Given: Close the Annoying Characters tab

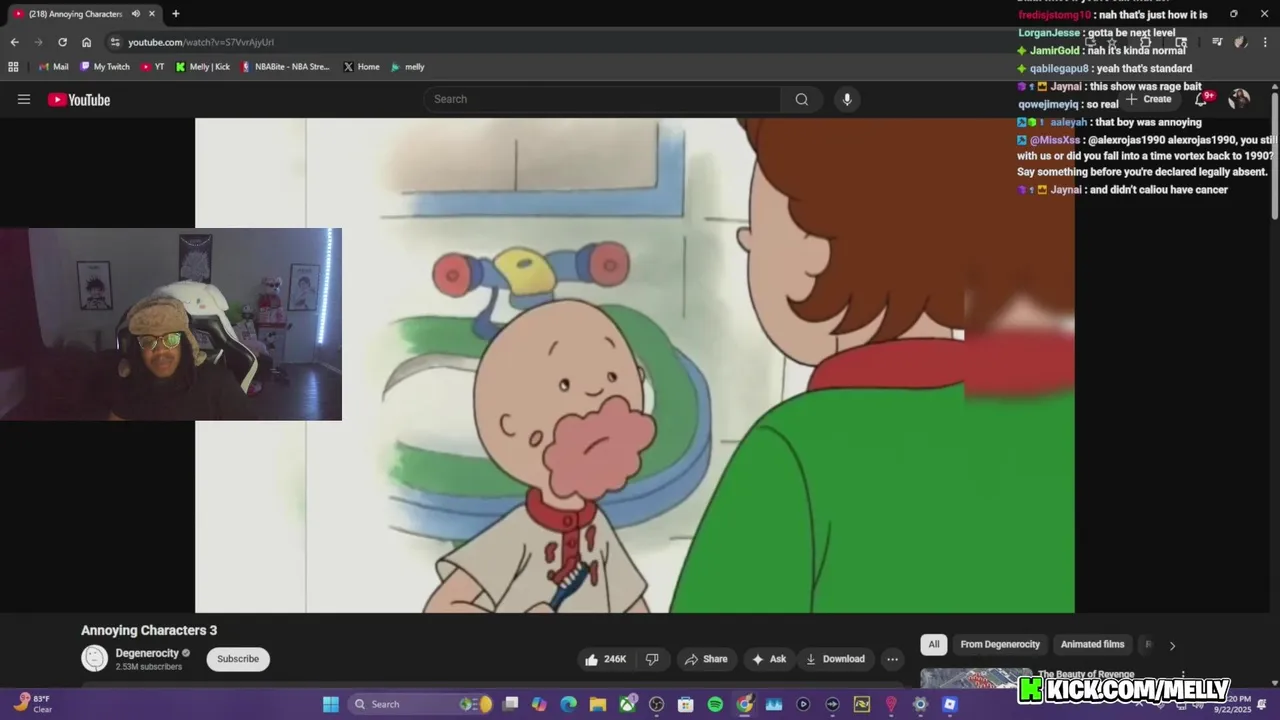Looking at the screenshot, I should 154,14.
